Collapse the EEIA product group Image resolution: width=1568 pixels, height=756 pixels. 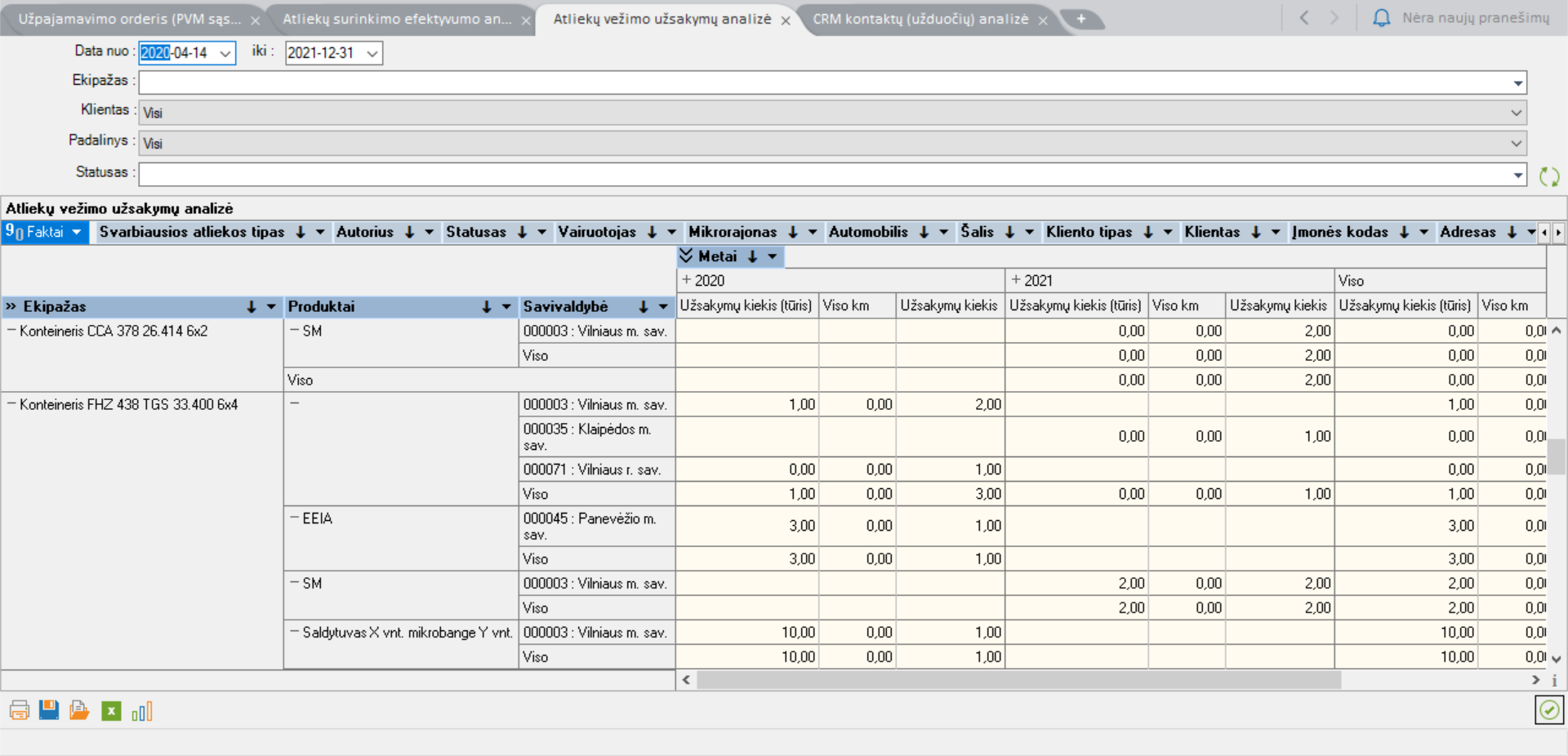pyautogui.click(x=295, y=518)
